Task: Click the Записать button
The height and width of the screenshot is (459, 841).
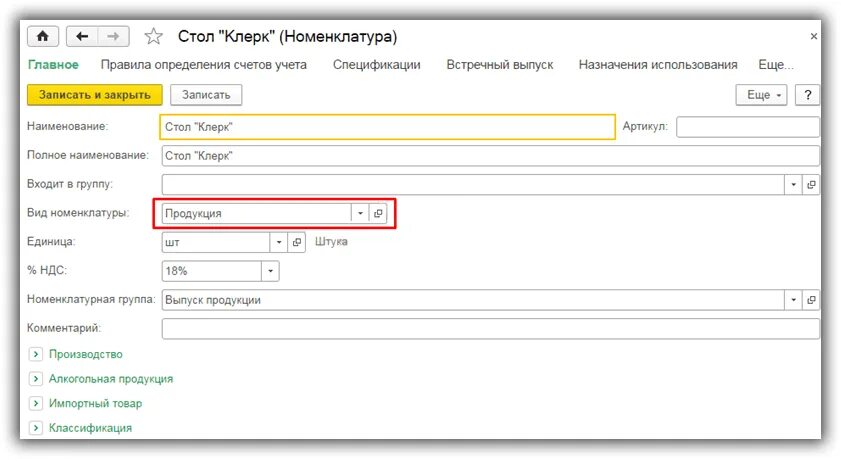Action: tap(206, 95)
